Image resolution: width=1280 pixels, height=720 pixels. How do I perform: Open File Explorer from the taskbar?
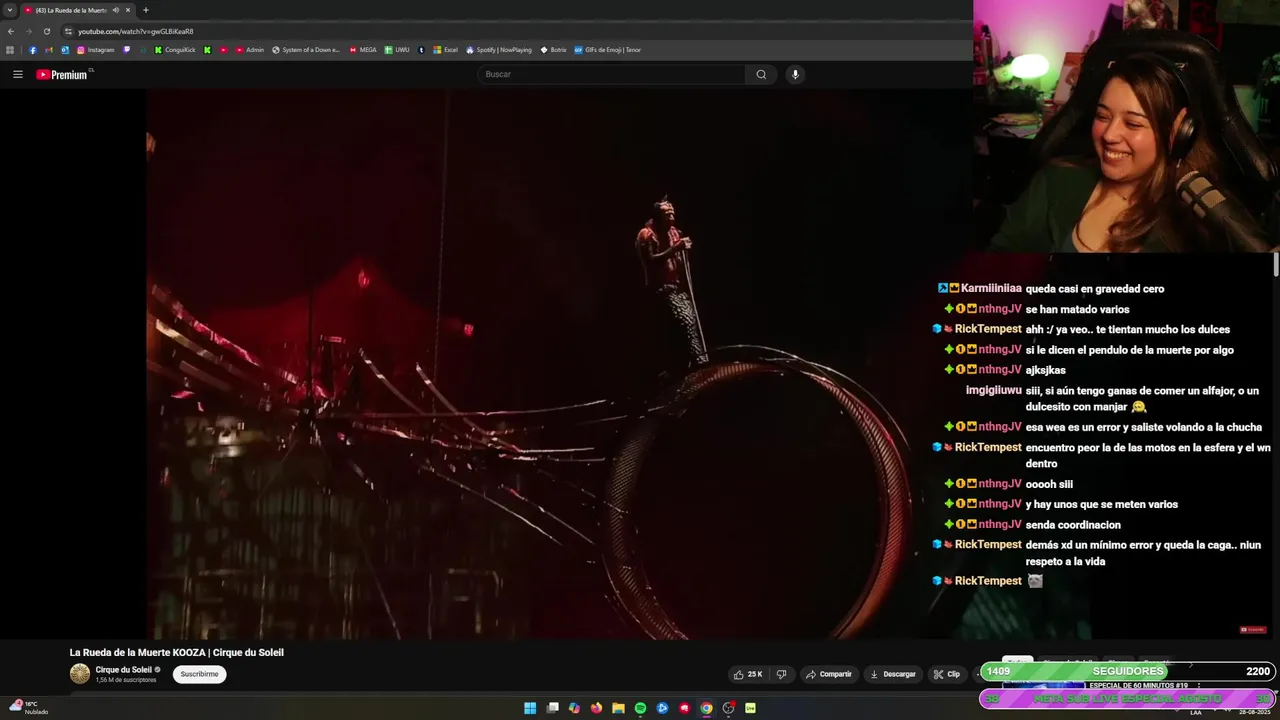point(618,708)
